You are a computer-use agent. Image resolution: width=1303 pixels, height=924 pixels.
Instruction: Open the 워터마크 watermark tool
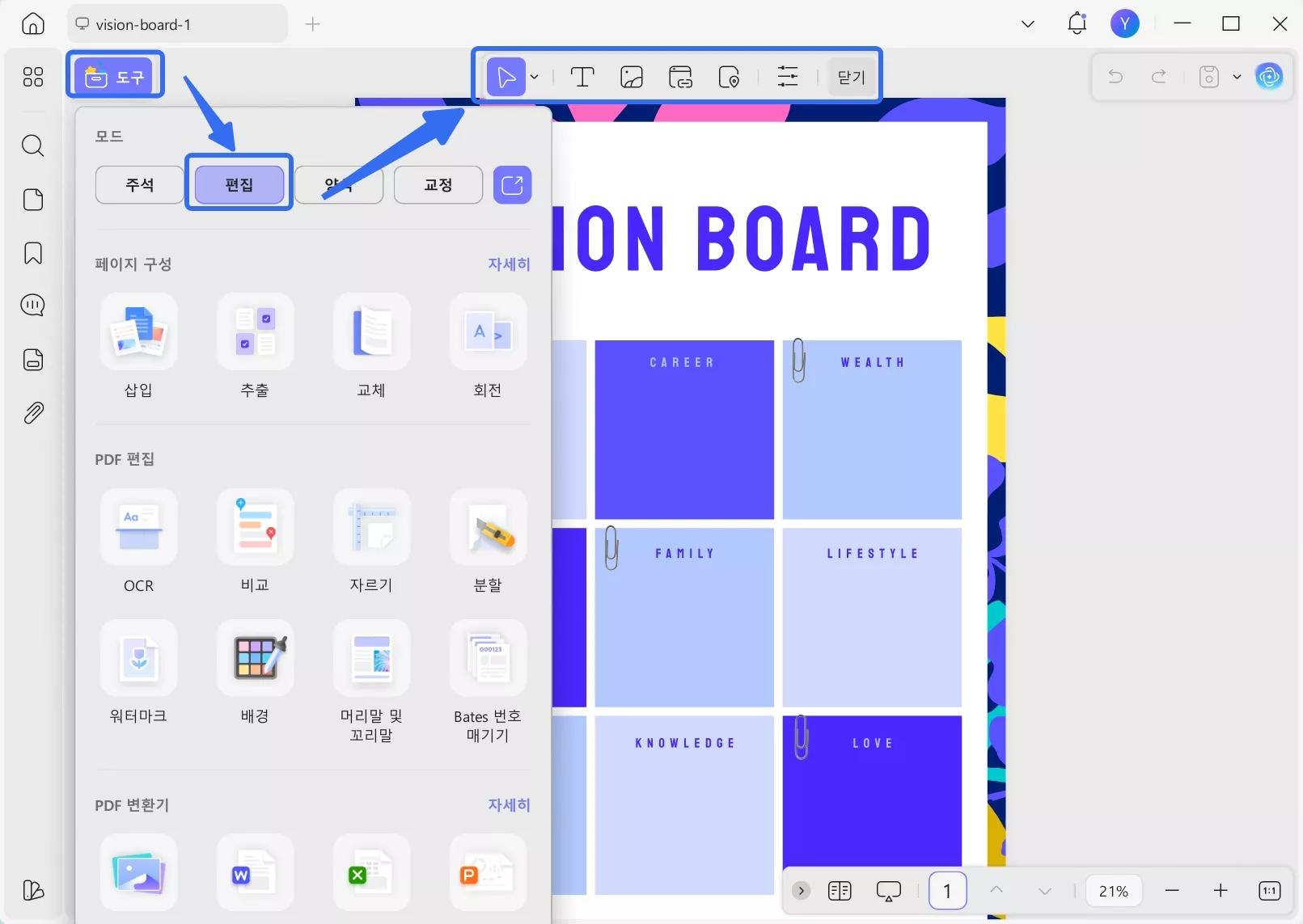pyautogui.click(x=139, y=658)
